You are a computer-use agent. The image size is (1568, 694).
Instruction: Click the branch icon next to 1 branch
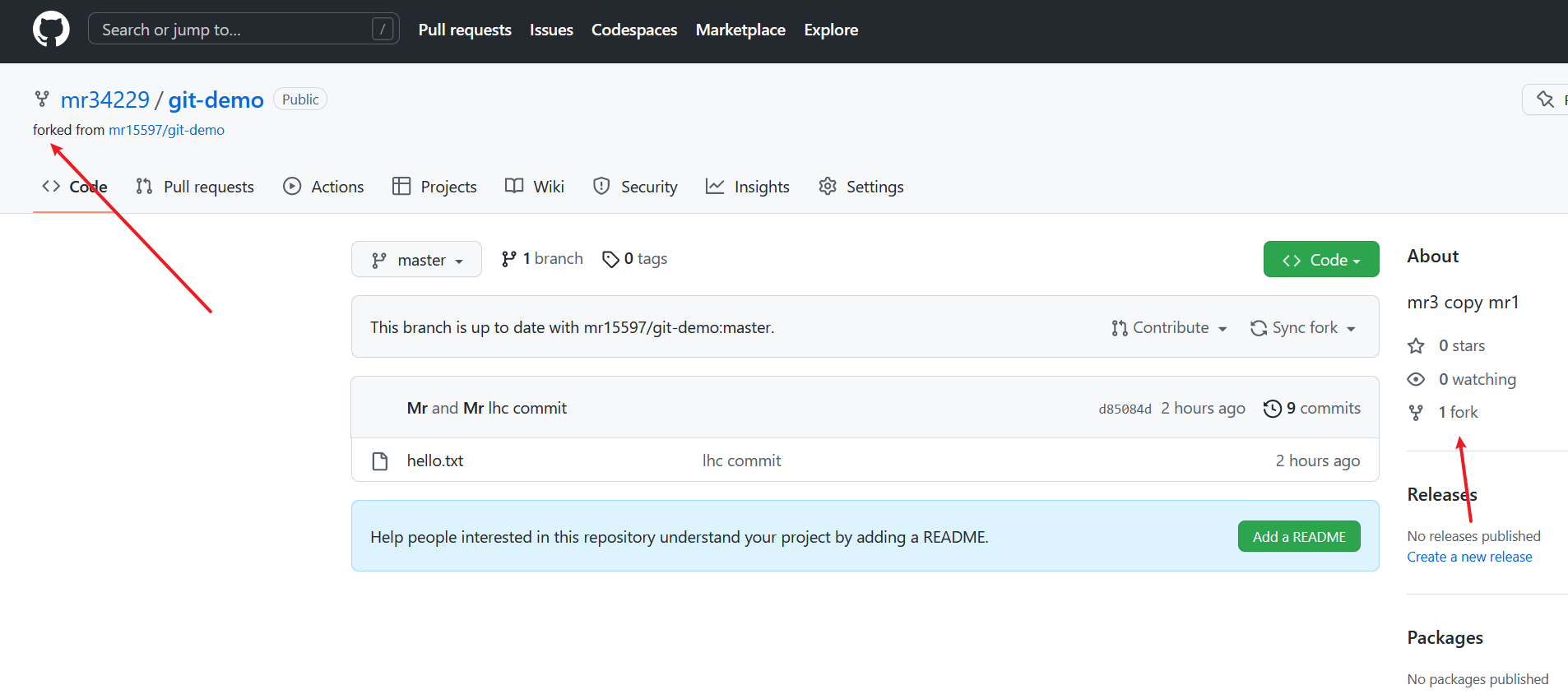click(509, 259)
